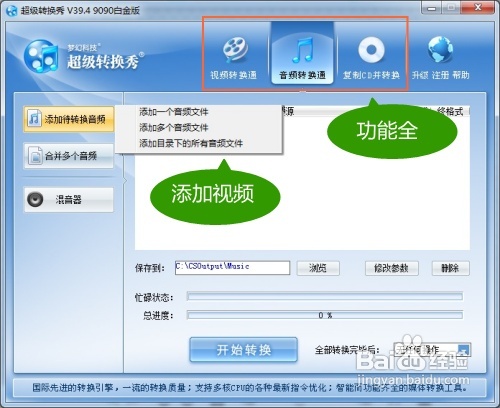Click the save path field C:\CSOutput\Music
The width and height of the screenshot is (500, 408).
232,267
